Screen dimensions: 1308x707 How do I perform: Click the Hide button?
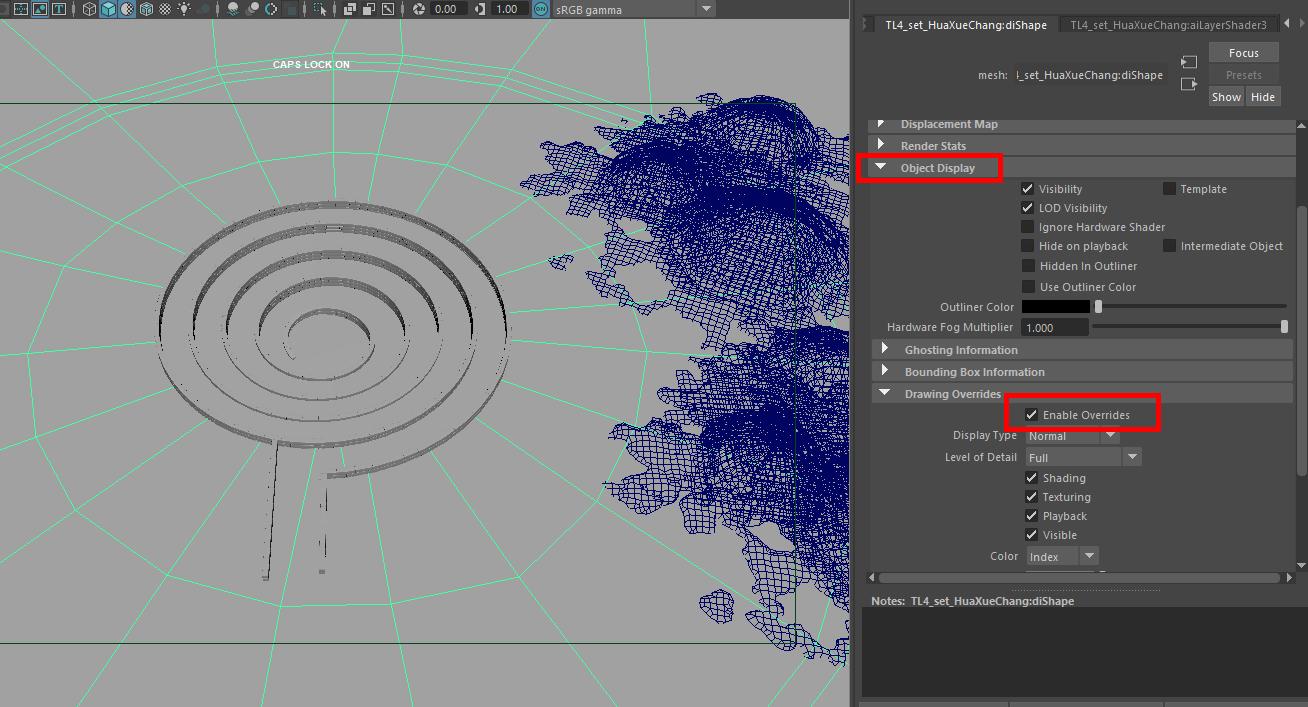click(x=1262, y=97)
